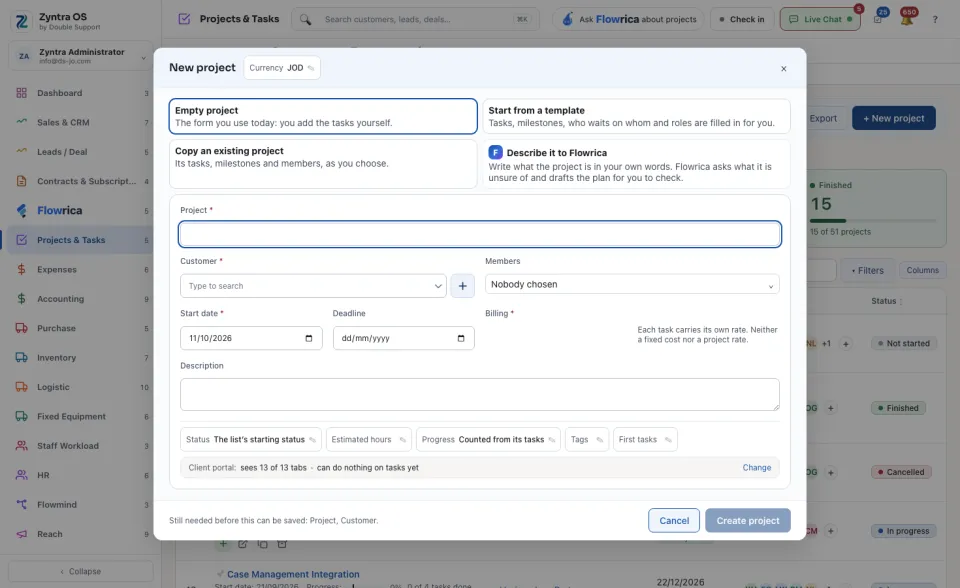Image resolution: width=960 pixels, height=588 pixels.
Task: Click the plus button in the Cancelled row
Action: click(x=831, y=472)
